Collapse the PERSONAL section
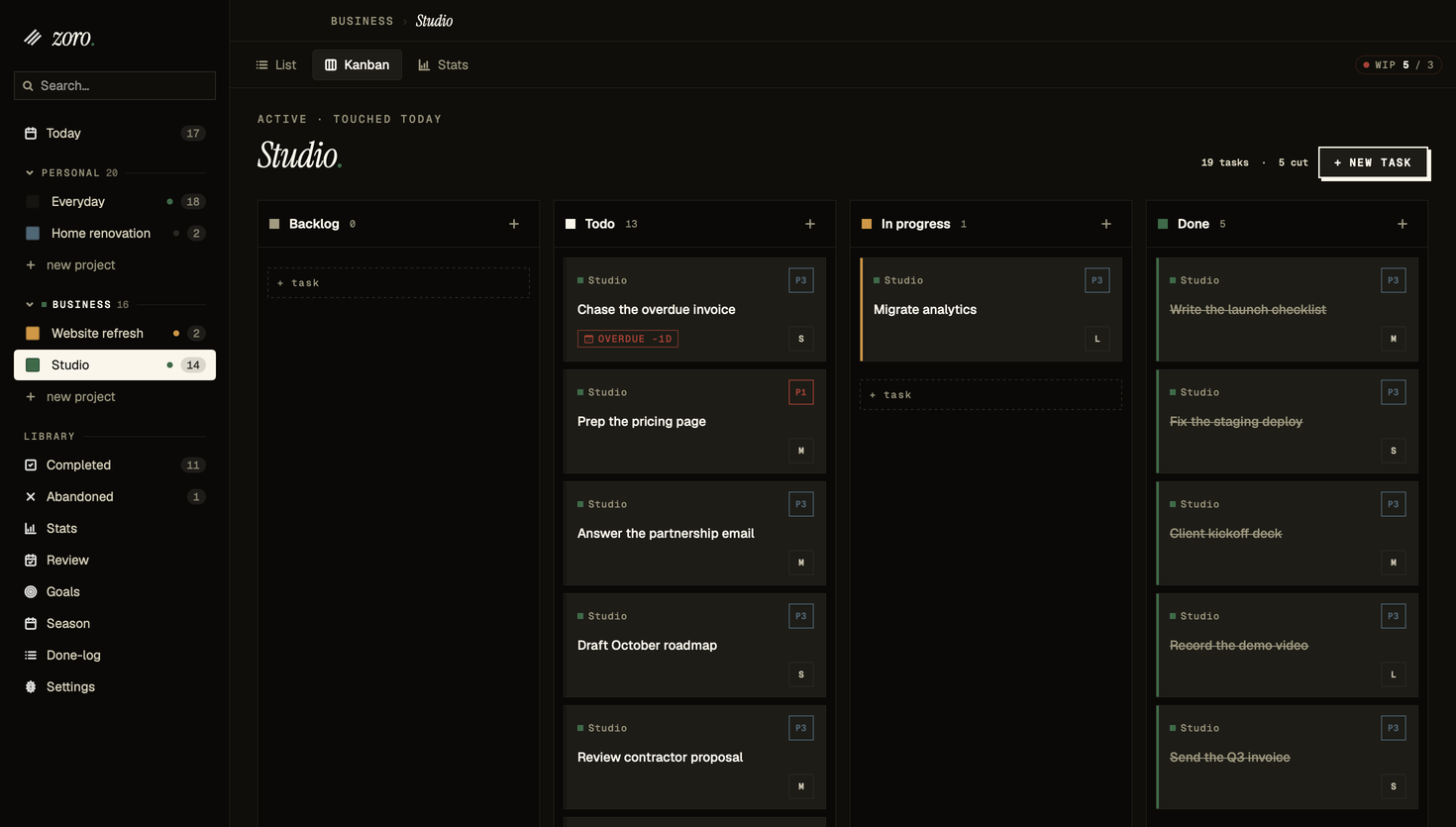The height and width of the screenshot is (827, 1456). point(30,172)
